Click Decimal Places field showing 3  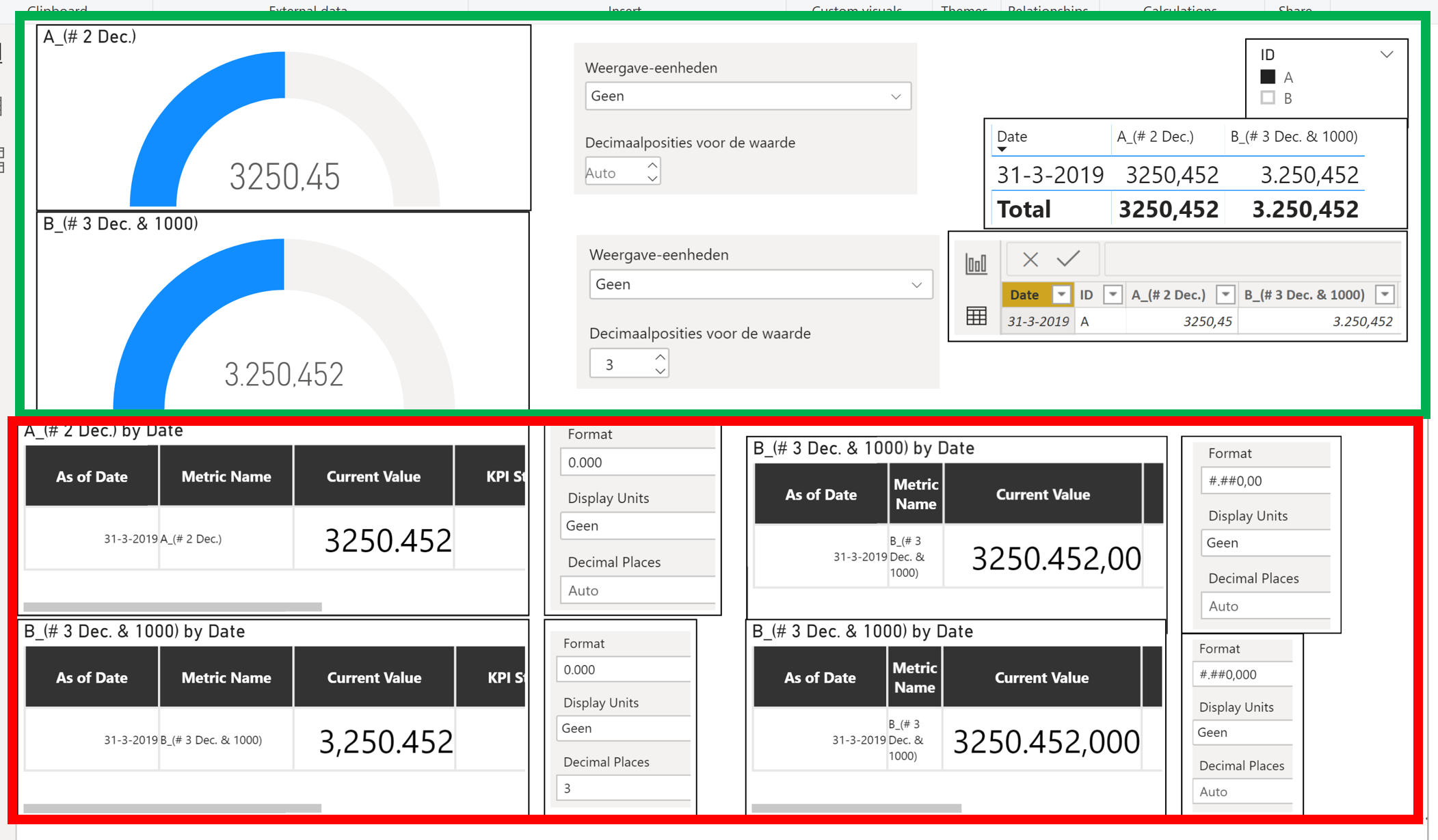tap(623, 788)
